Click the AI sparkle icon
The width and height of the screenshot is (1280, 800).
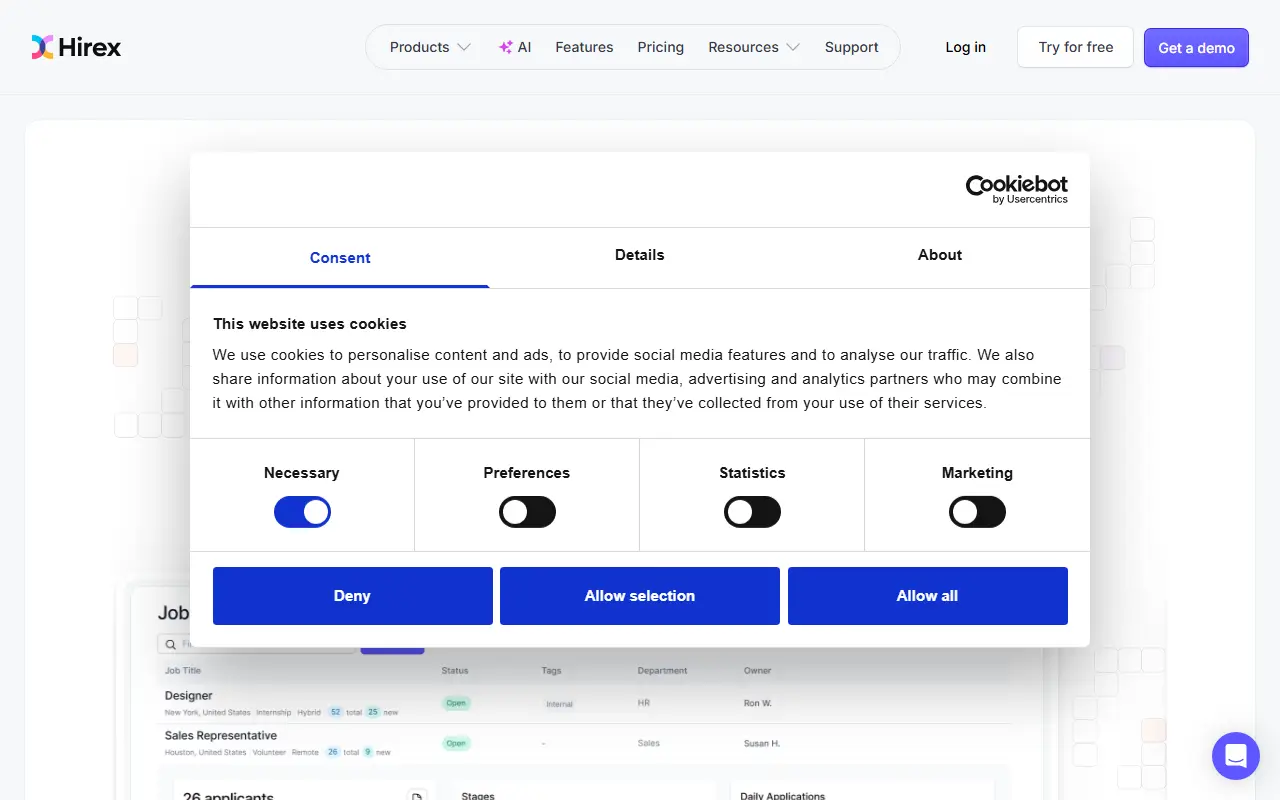pos(506,47)
